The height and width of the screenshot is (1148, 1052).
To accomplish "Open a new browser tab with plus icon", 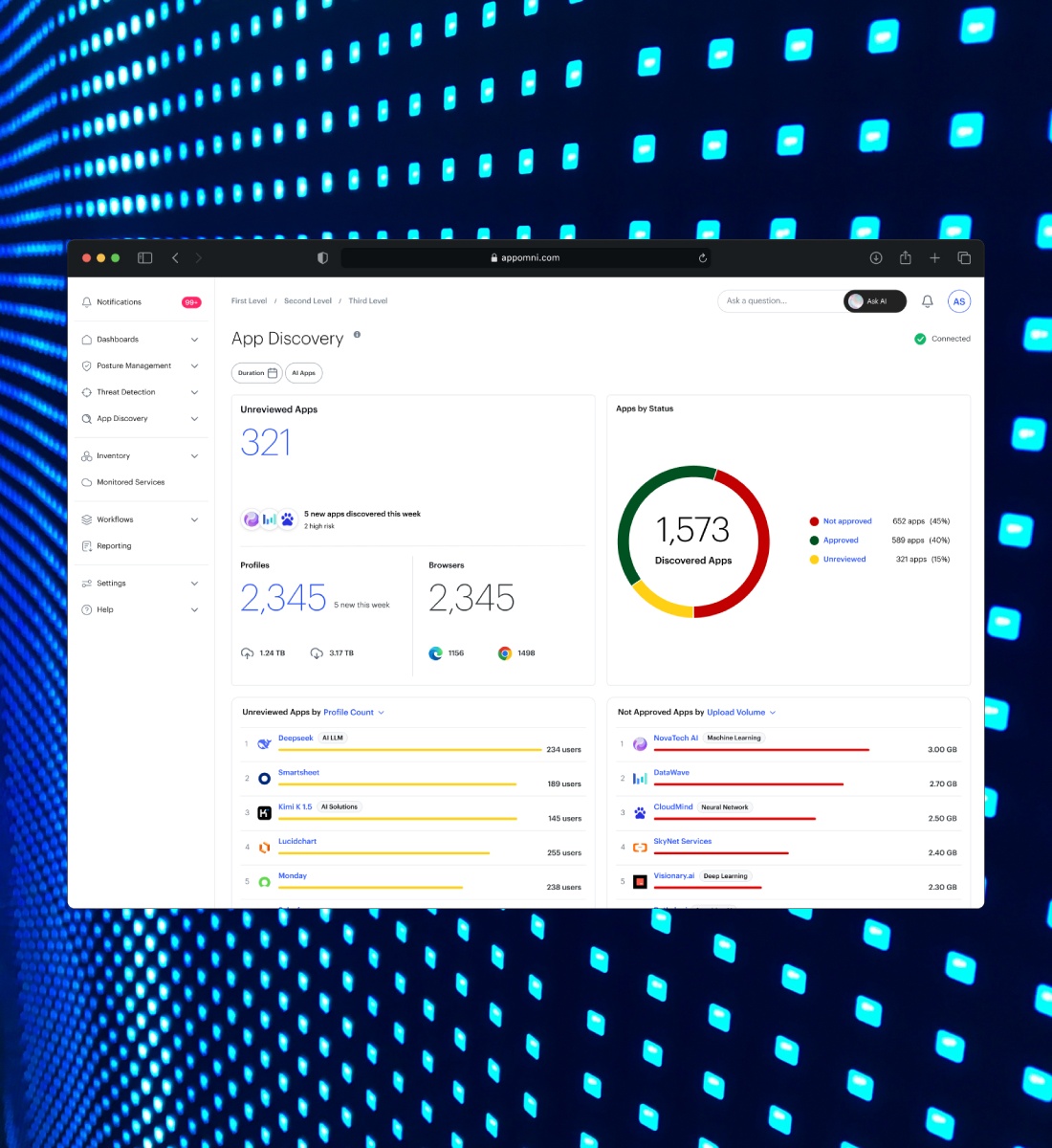I will [934, 258].
